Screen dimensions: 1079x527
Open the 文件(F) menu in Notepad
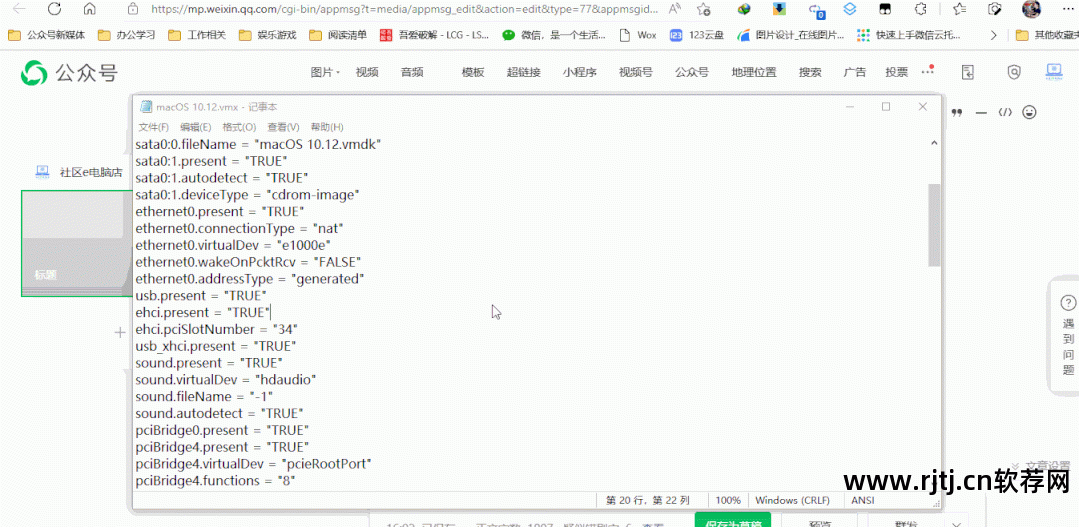click(153, 127)
